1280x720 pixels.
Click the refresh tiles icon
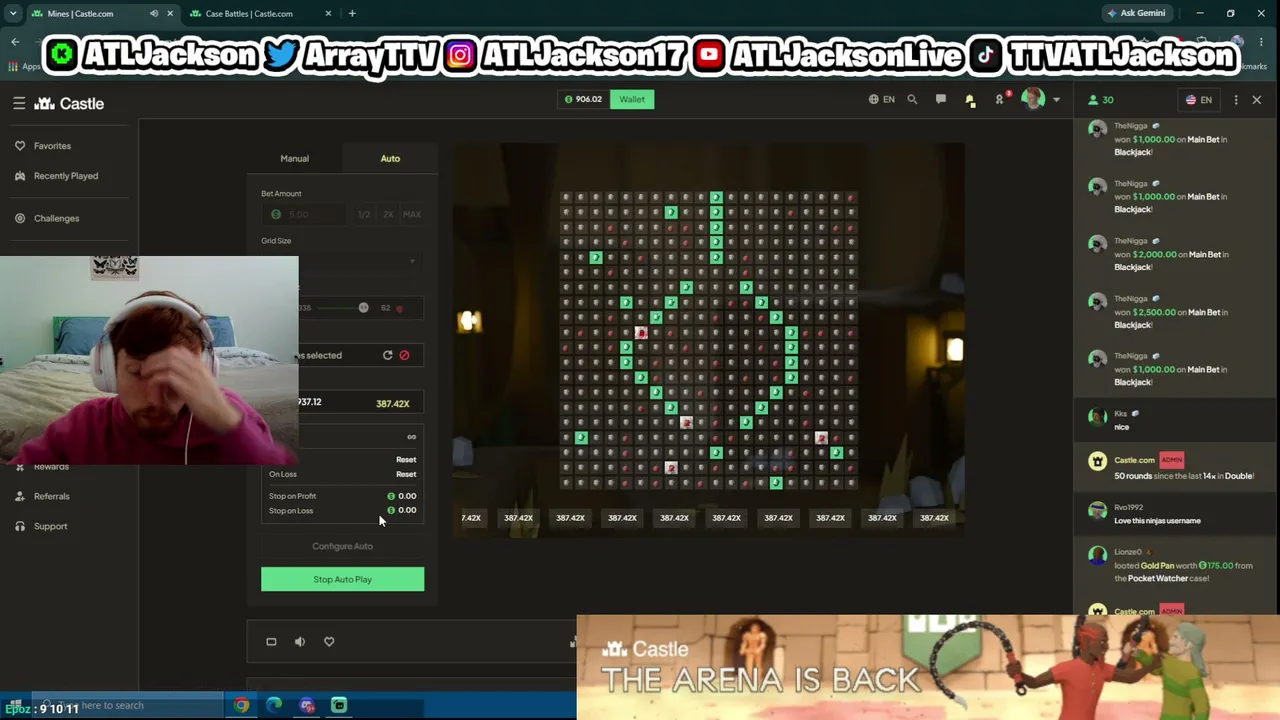pyautogui.click(x=388, y=355)
